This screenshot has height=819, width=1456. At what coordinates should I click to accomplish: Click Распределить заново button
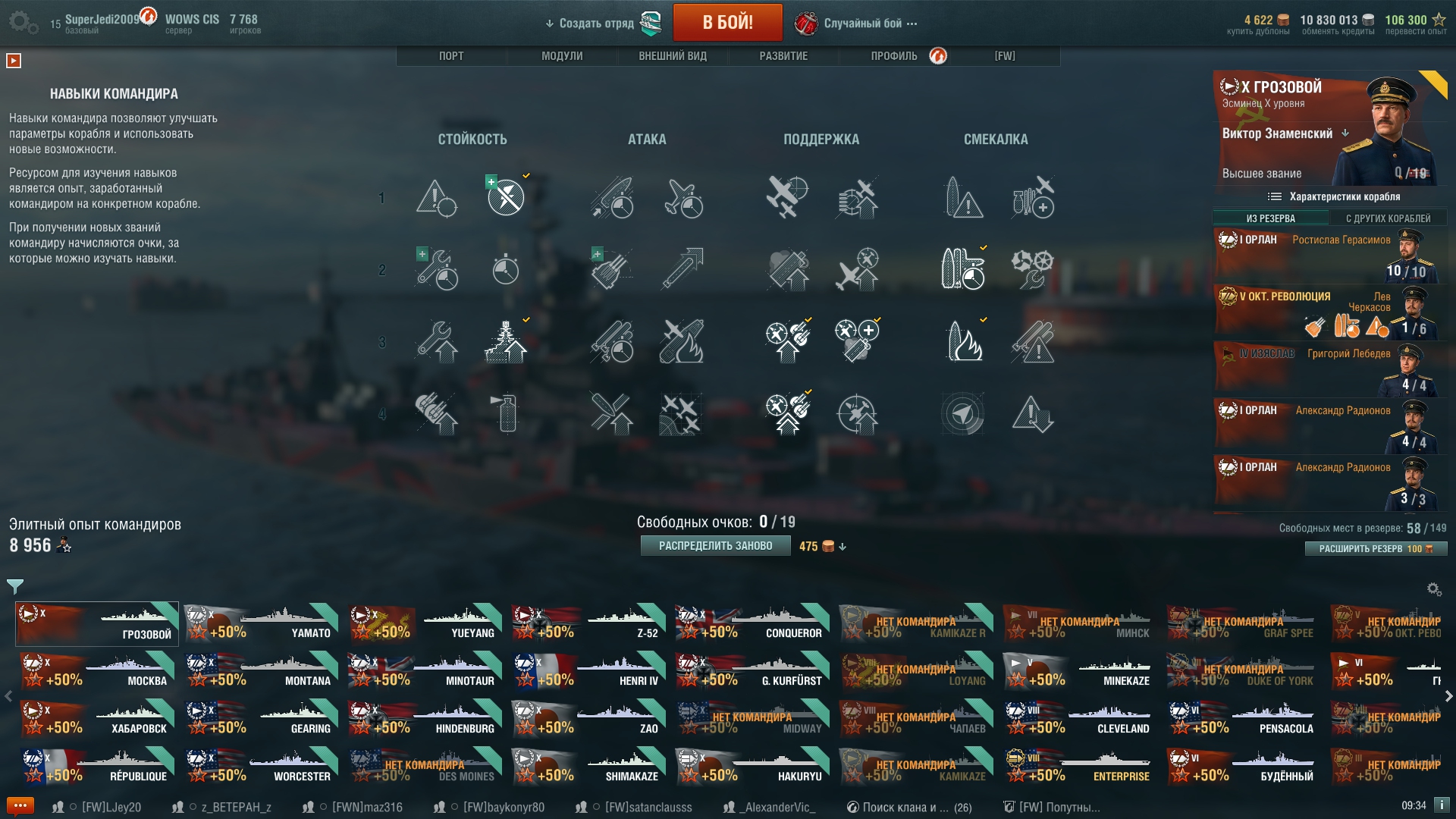[x=715, y=546]
